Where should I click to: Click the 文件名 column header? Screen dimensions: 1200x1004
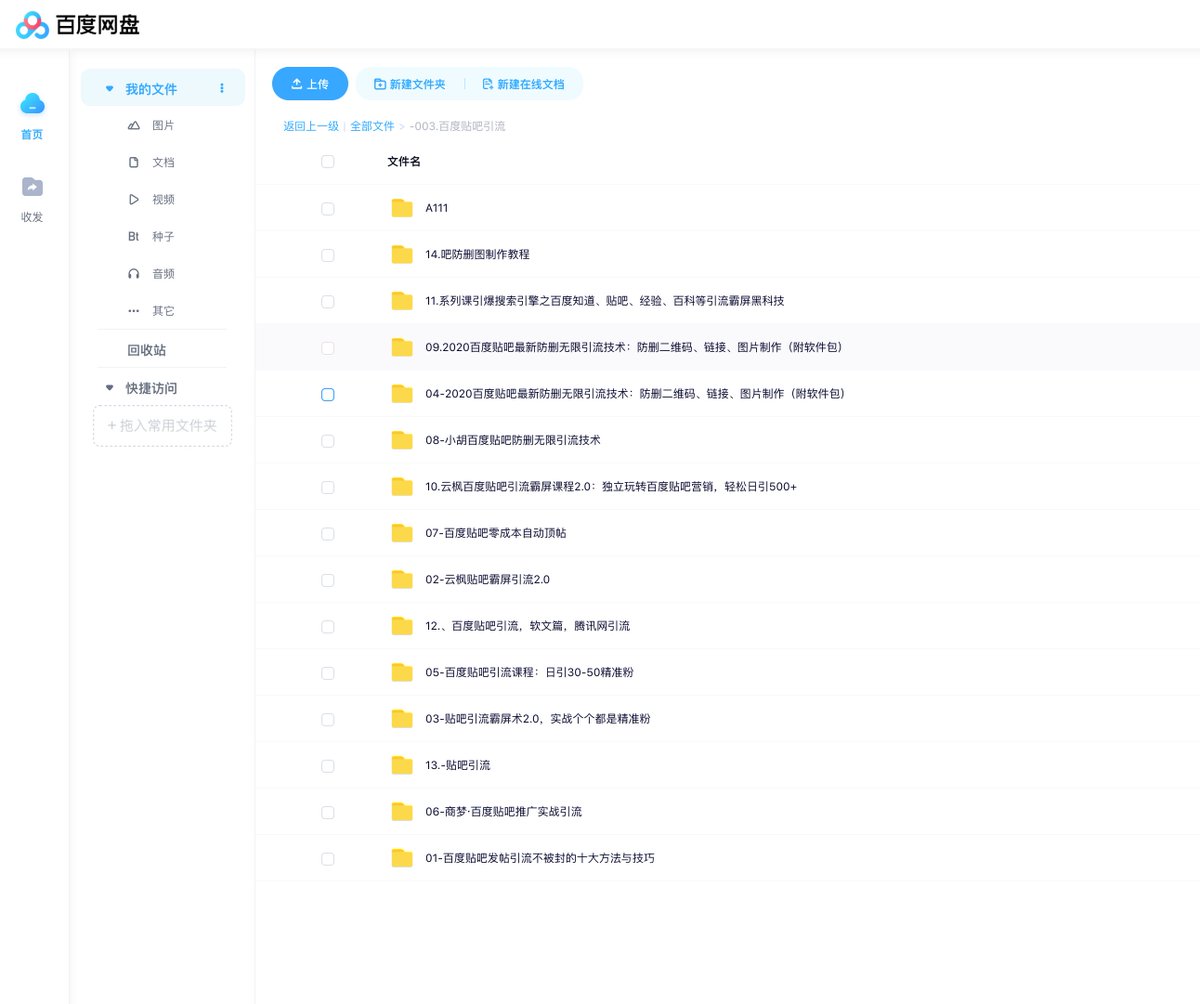click(x=404, y=161)
